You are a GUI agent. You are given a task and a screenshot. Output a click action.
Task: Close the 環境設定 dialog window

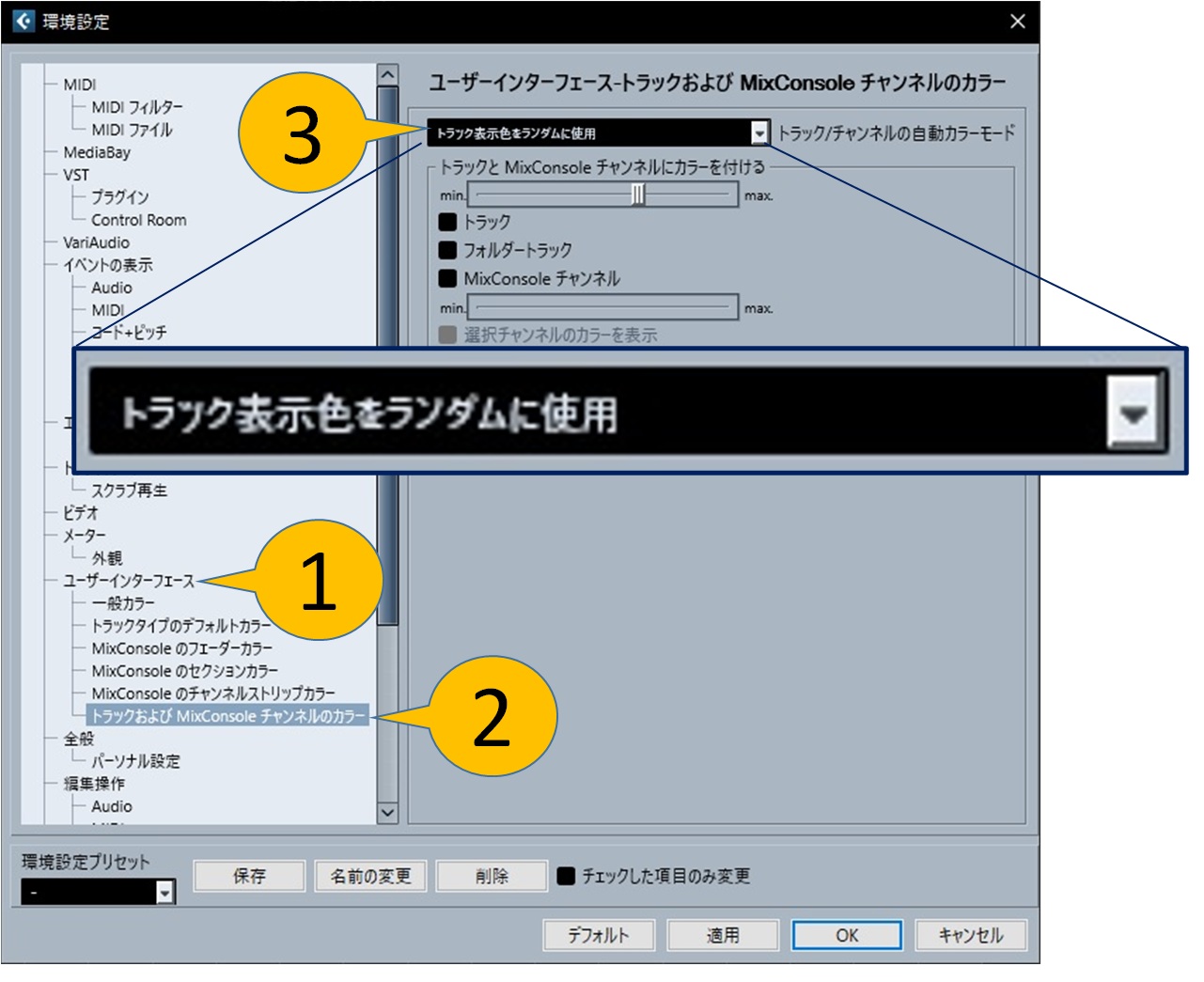tap(1017, 21)
